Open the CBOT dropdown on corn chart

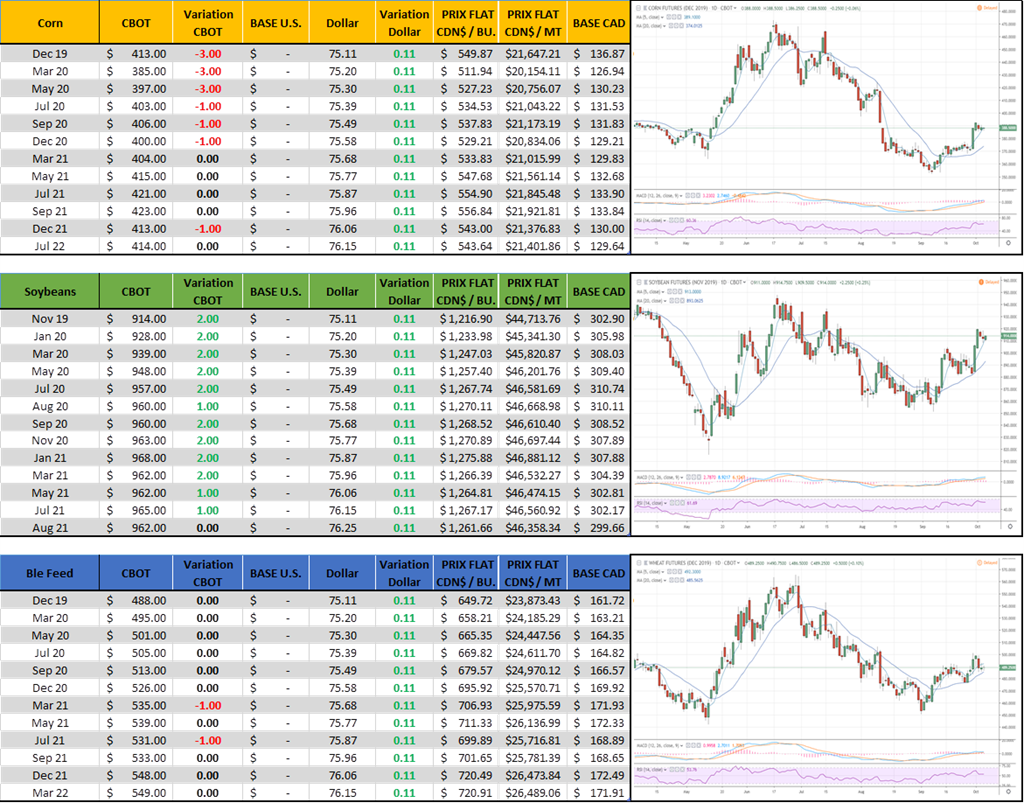728,5
